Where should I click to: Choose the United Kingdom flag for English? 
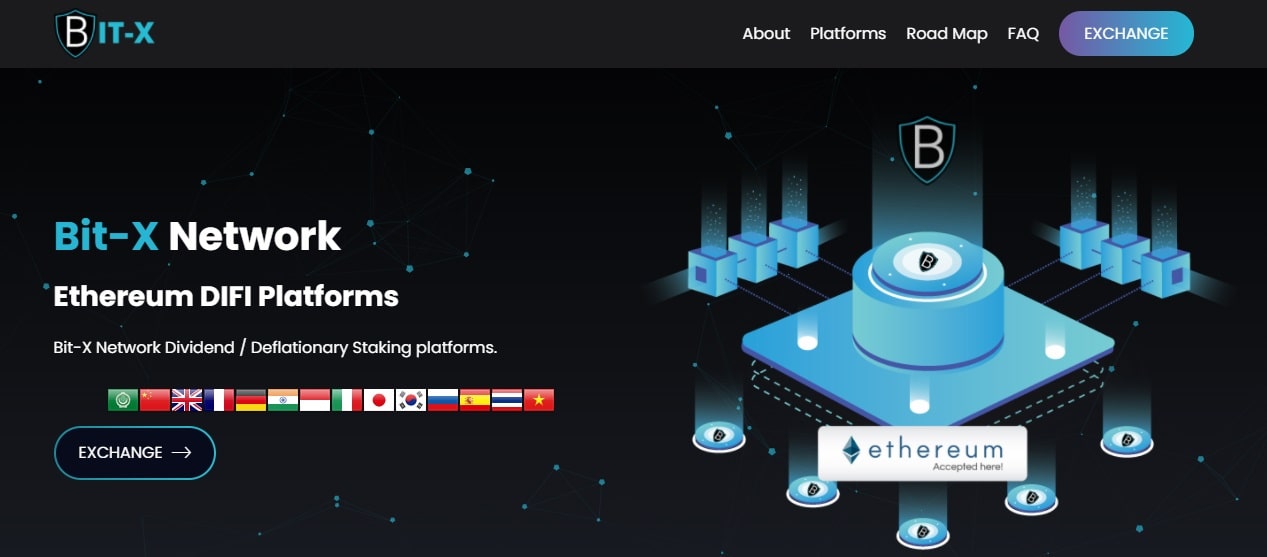coord(187,400)
